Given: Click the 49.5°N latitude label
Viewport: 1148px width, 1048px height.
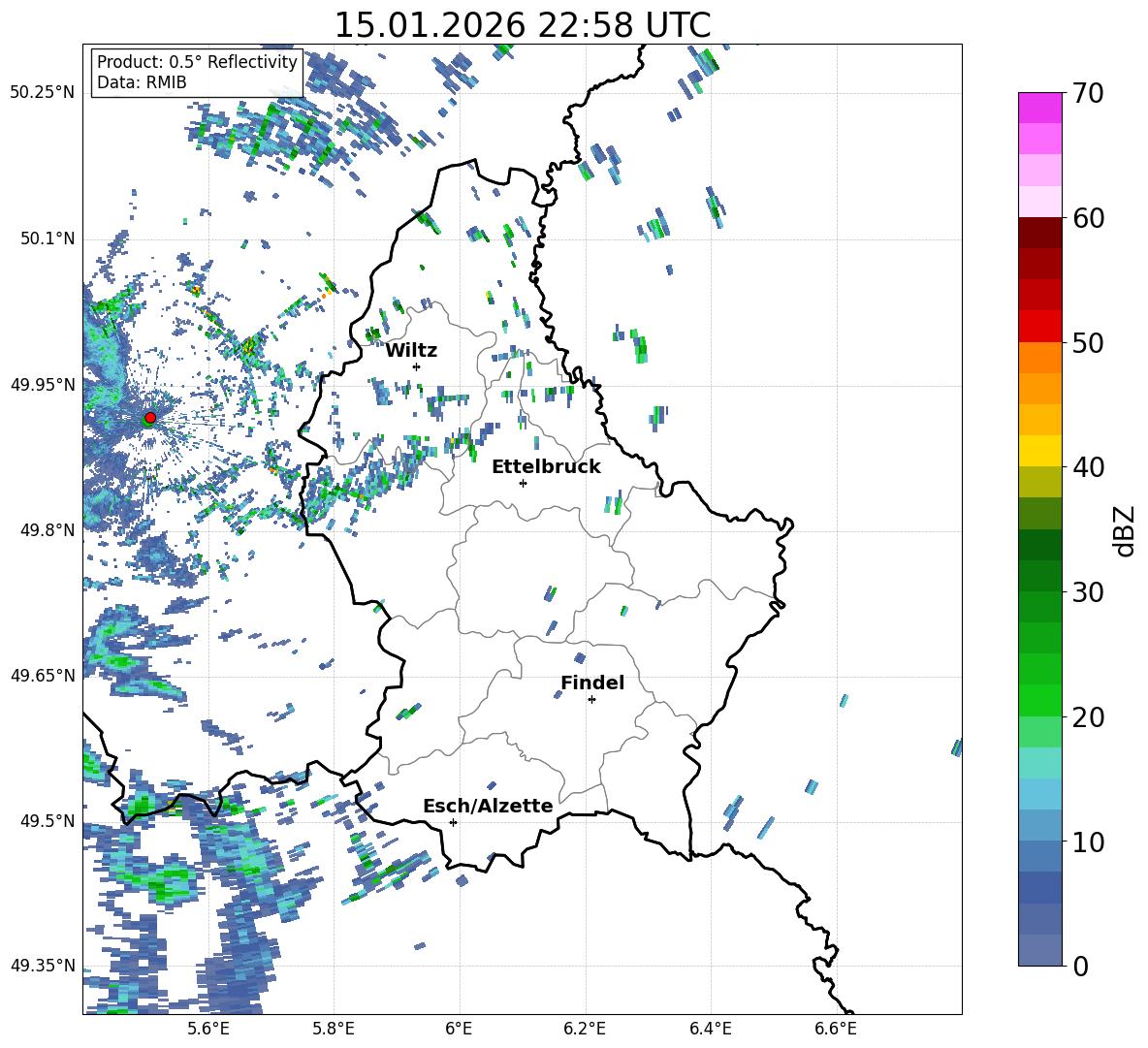Looking at the screenshot, I should click(48, 820).
